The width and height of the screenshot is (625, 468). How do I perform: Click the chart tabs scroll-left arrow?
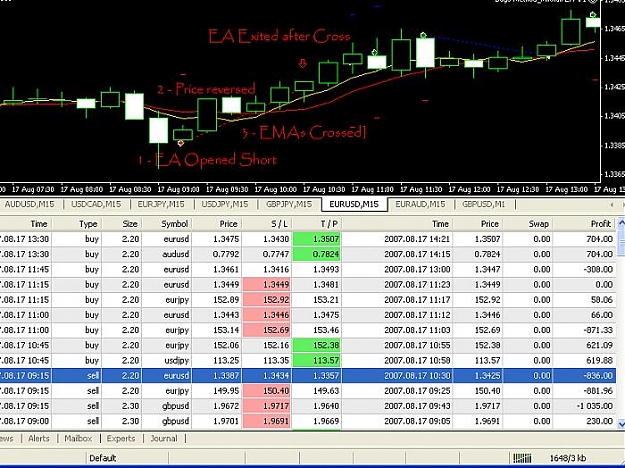point(612,205)
